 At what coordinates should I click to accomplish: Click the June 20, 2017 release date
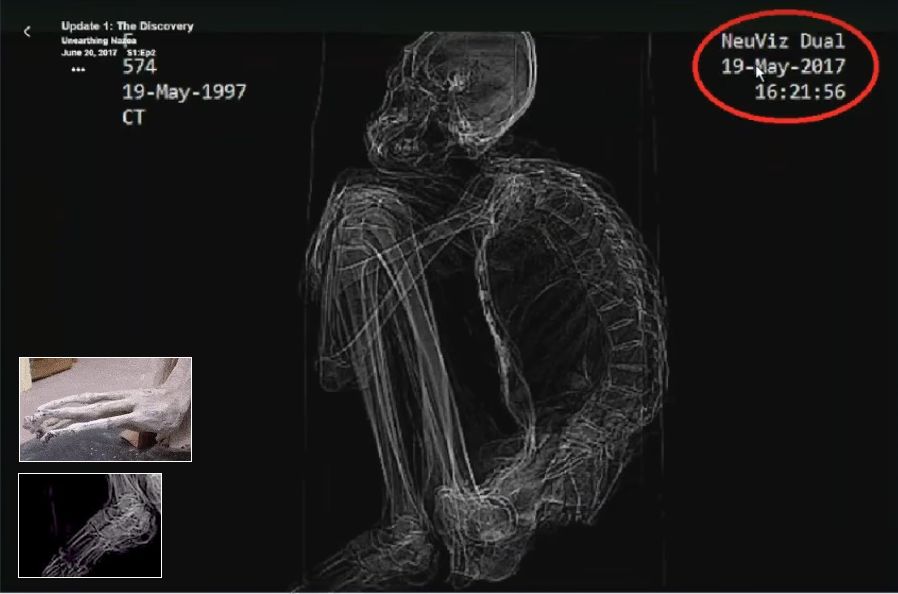[x=89, y=52]
